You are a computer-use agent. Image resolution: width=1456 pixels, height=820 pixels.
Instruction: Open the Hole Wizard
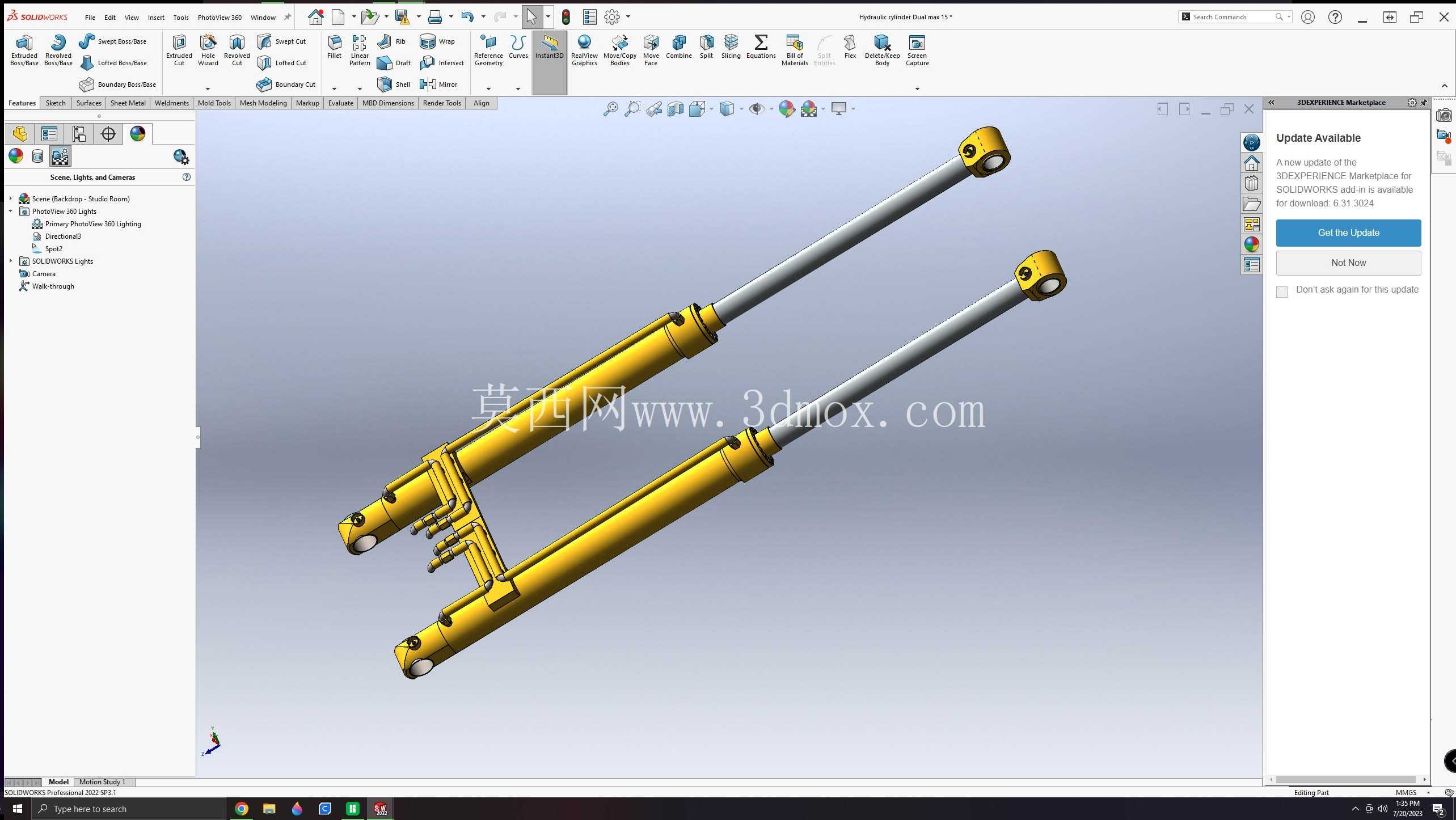tap(208, 50)
